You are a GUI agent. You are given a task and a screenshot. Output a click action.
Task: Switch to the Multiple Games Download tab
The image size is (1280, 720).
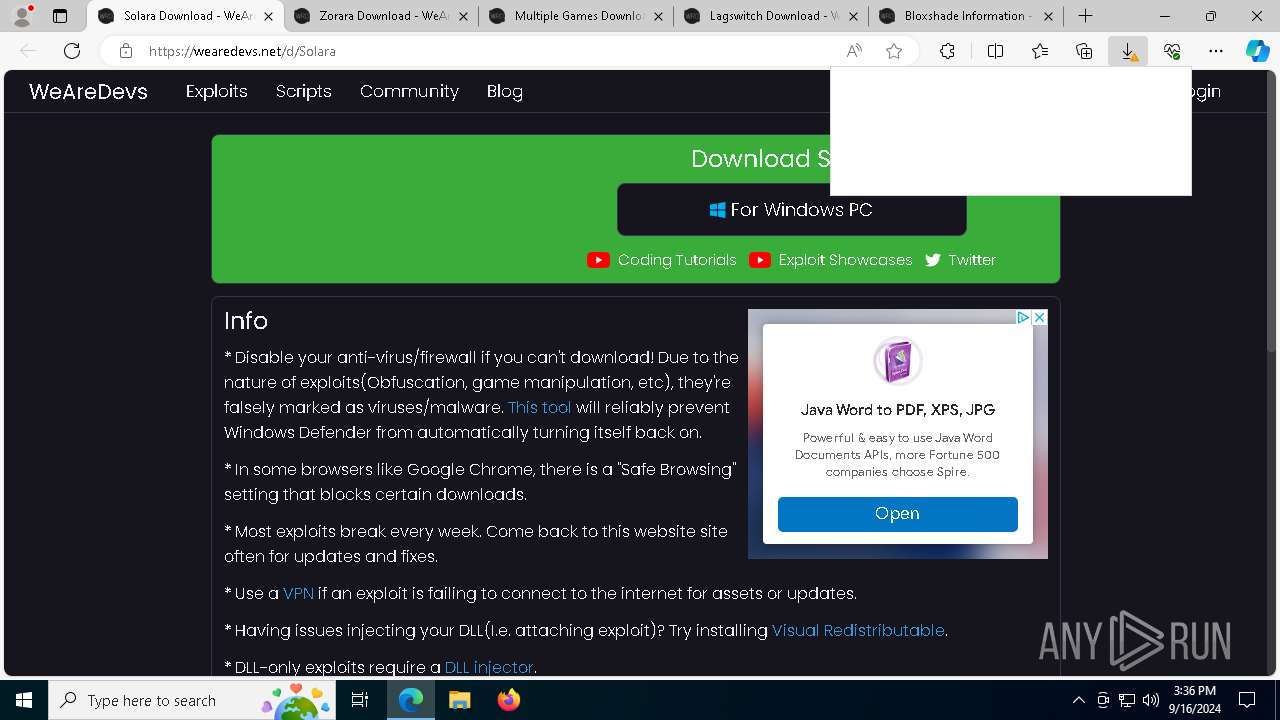tap(576, 16)
